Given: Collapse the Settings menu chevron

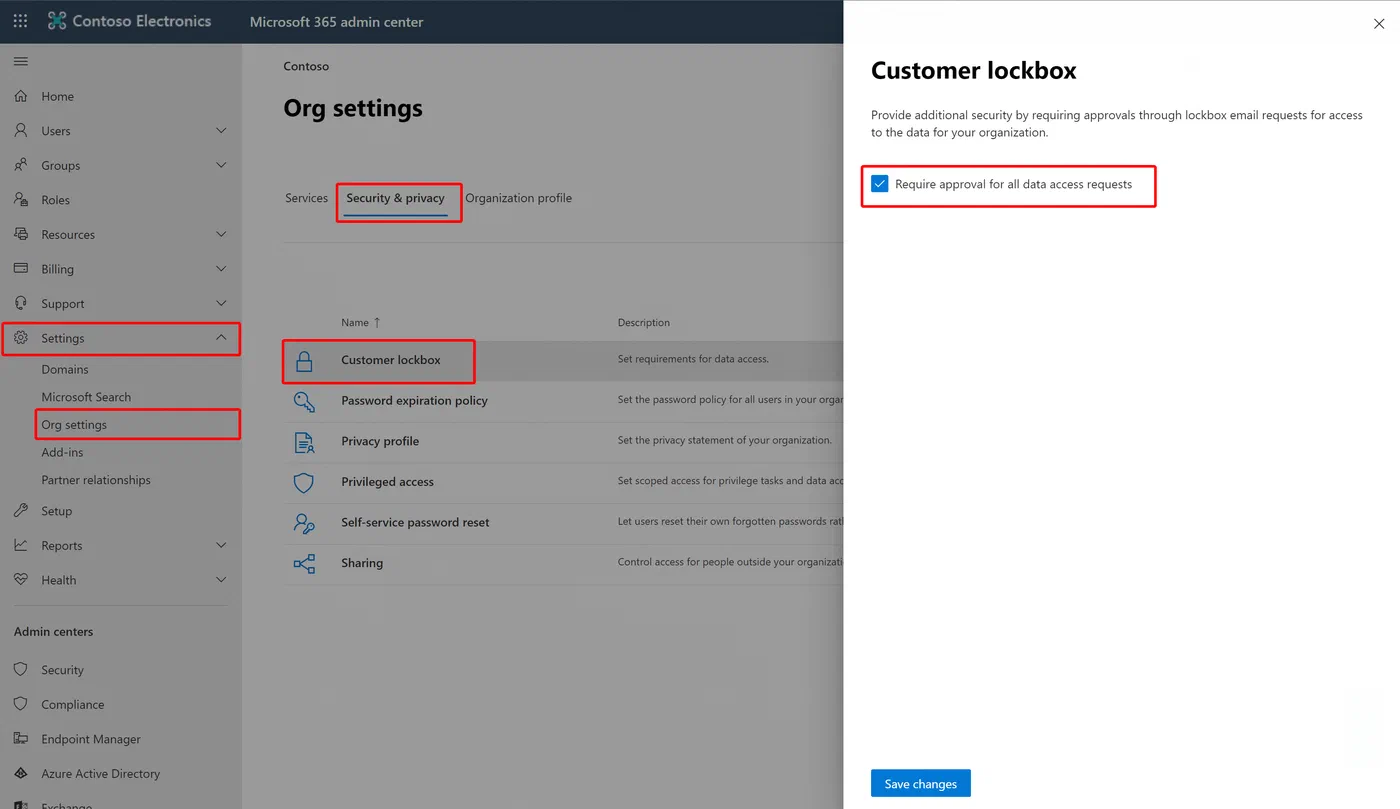Looking at the screenshot, I should coord(221,338).
